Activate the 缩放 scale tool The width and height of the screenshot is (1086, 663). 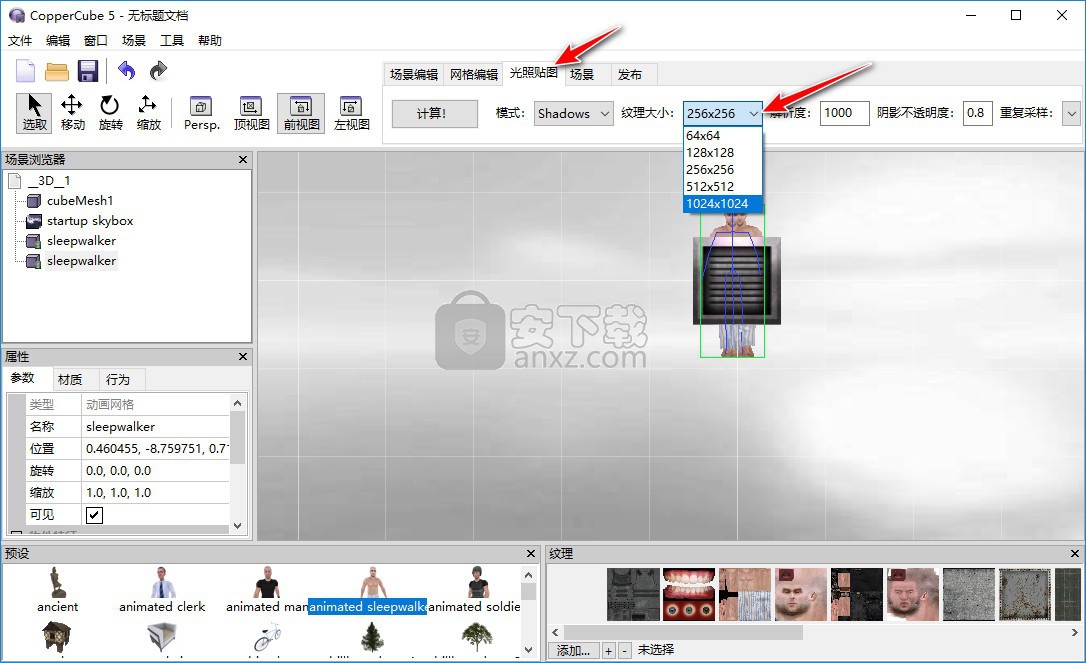[148, 113]
